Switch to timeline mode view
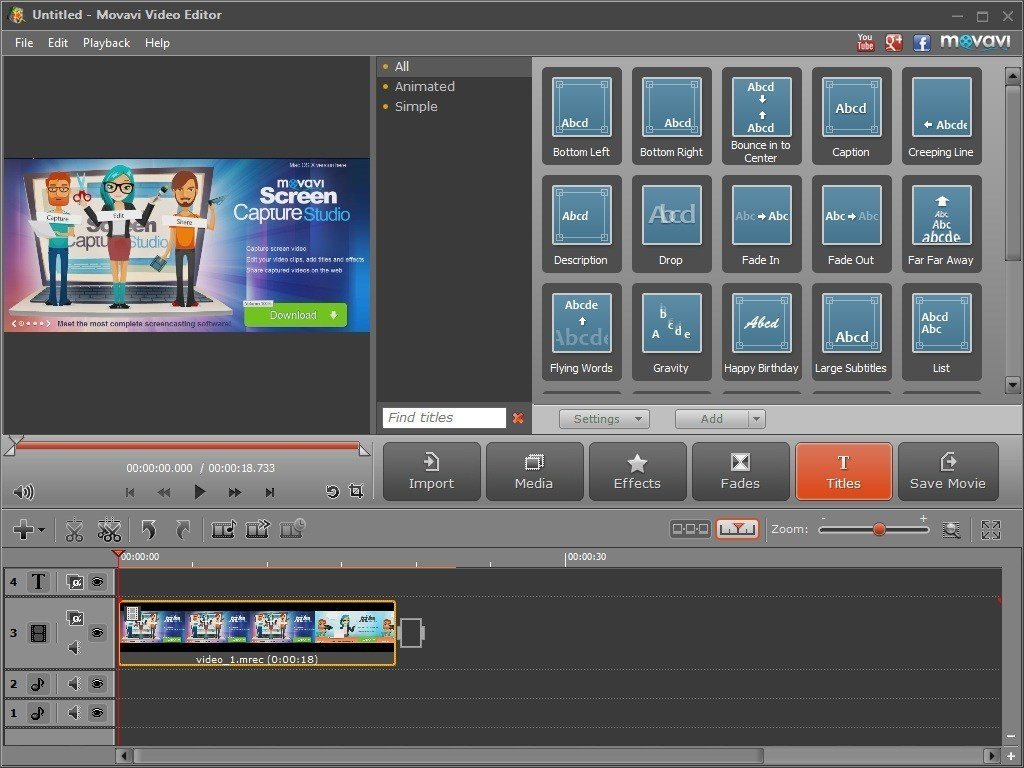 coord(737,529)
